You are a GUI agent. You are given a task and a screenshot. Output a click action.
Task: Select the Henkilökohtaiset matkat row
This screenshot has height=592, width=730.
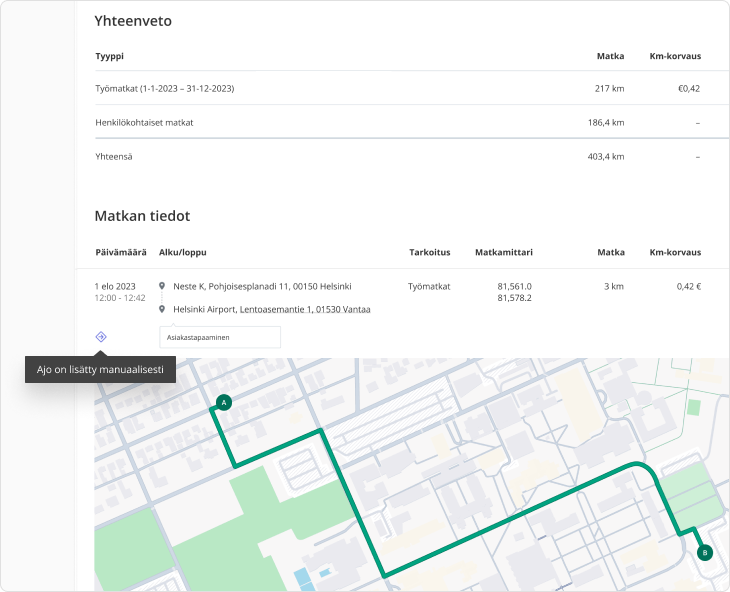tap(398, 122)
